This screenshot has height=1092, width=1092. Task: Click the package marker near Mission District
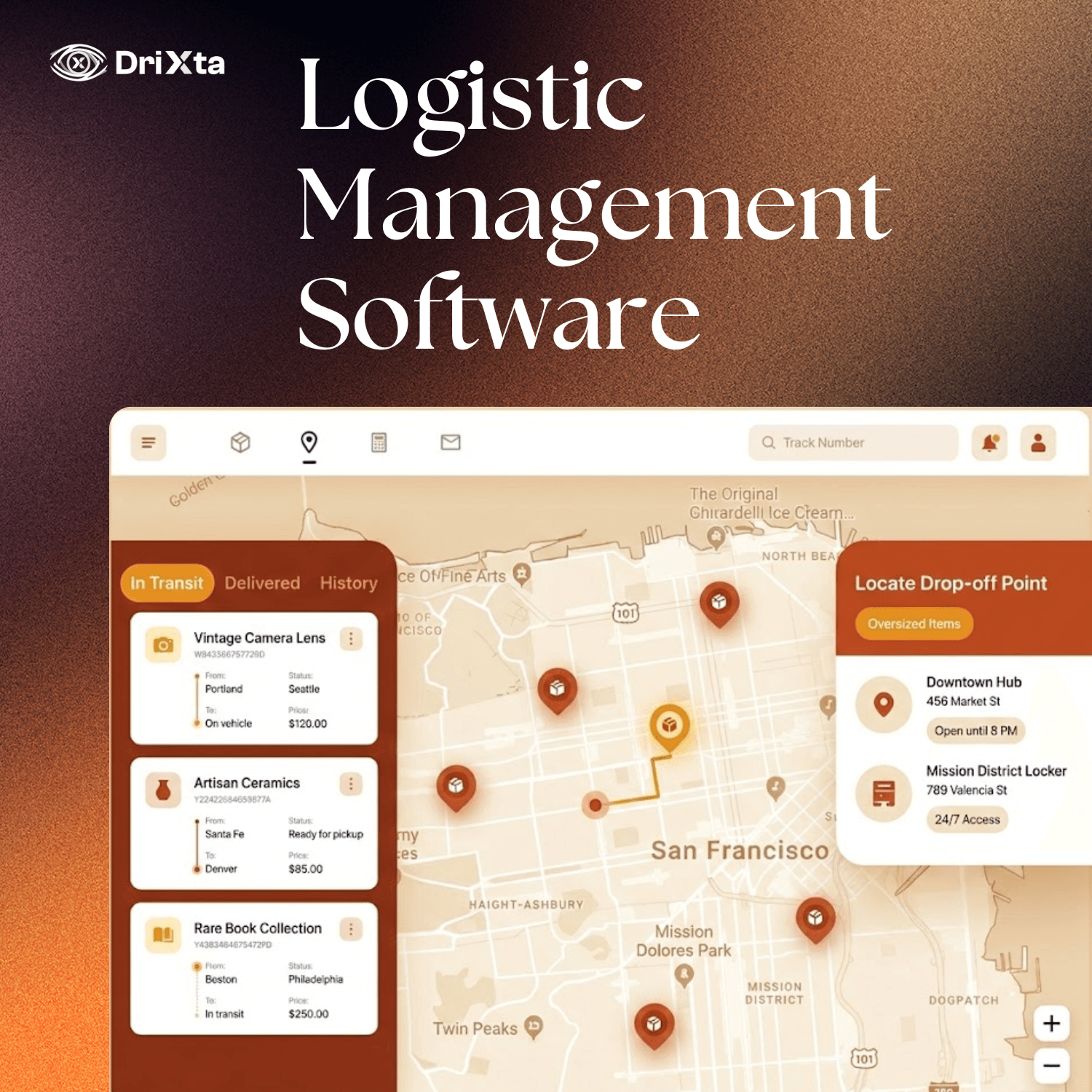pyautogui.click(x=815, y=919)
